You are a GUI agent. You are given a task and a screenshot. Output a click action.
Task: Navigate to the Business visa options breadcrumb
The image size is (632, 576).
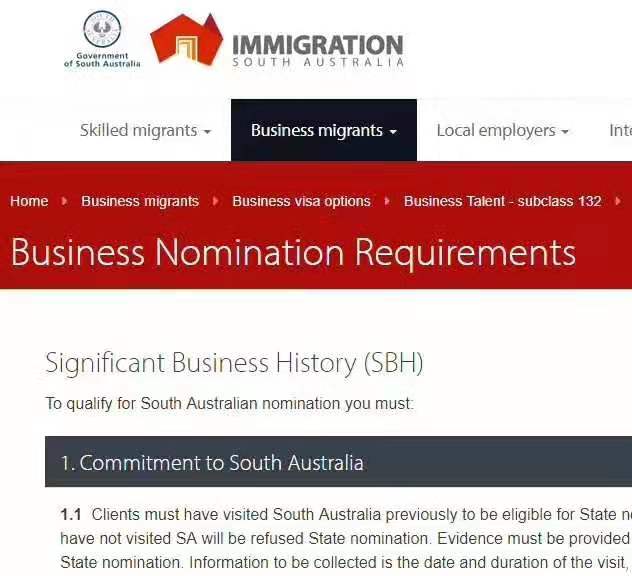coord(301,201)
